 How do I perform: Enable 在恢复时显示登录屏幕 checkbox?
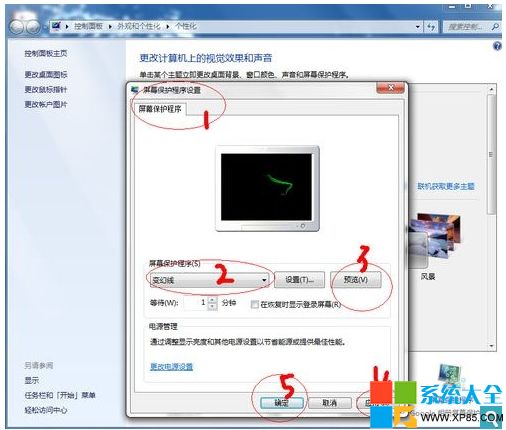coord(255,304)
